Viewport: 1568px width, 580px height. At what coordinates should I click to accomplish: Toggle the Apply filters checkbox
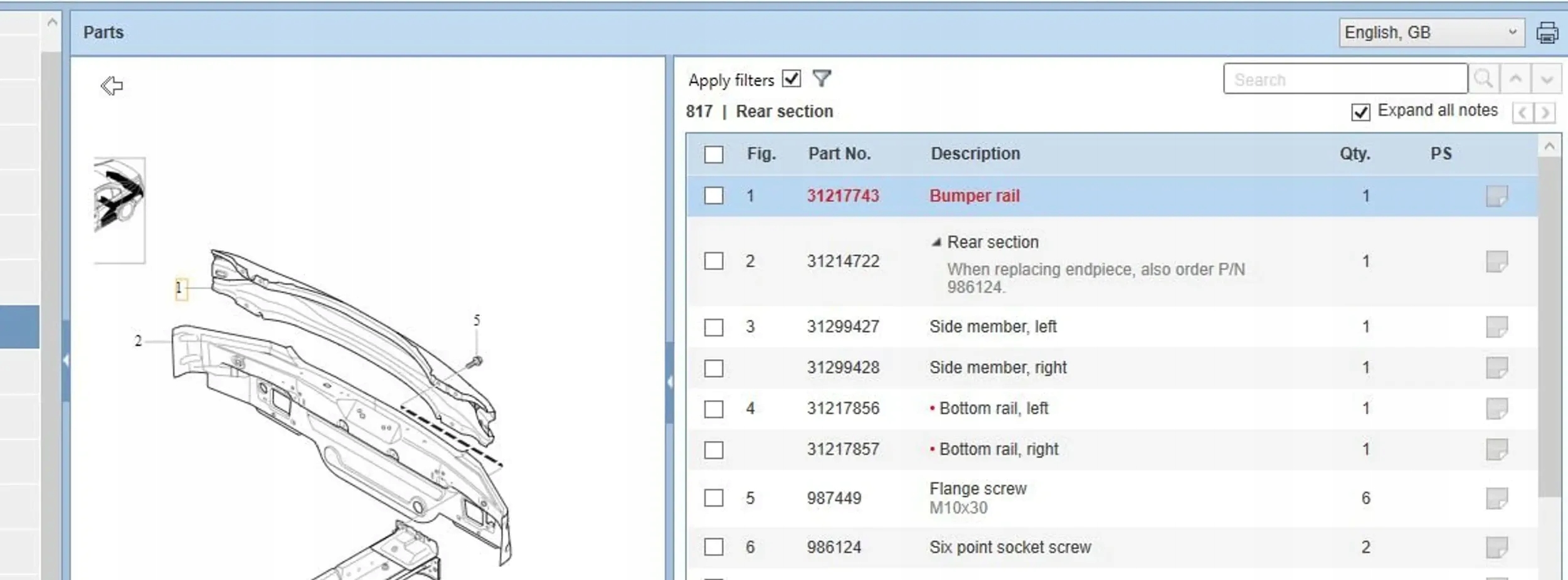792,78
